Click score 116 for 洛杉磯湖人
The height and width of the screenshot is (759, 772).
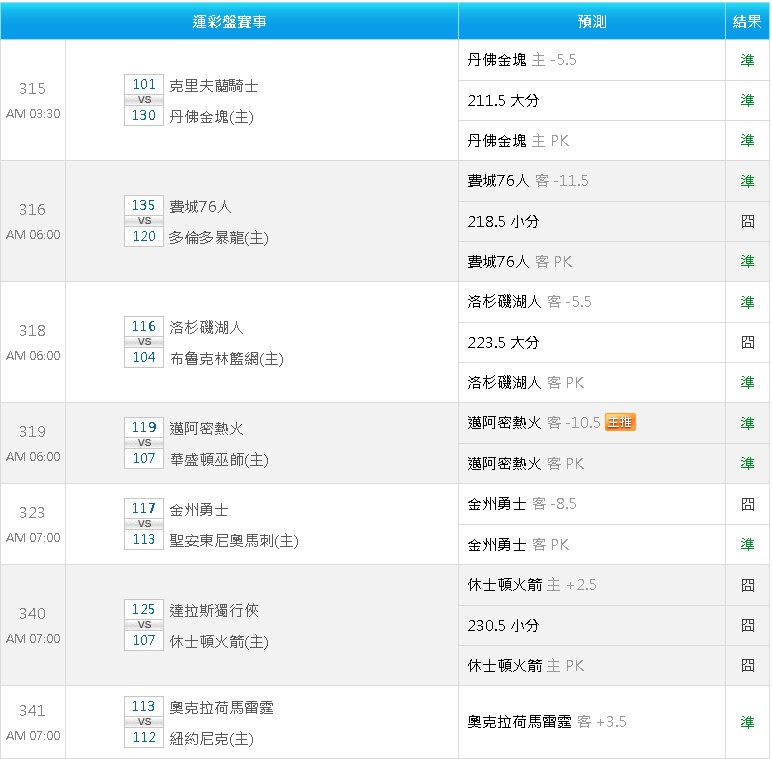pyautogui.click(x=144, y=326)
